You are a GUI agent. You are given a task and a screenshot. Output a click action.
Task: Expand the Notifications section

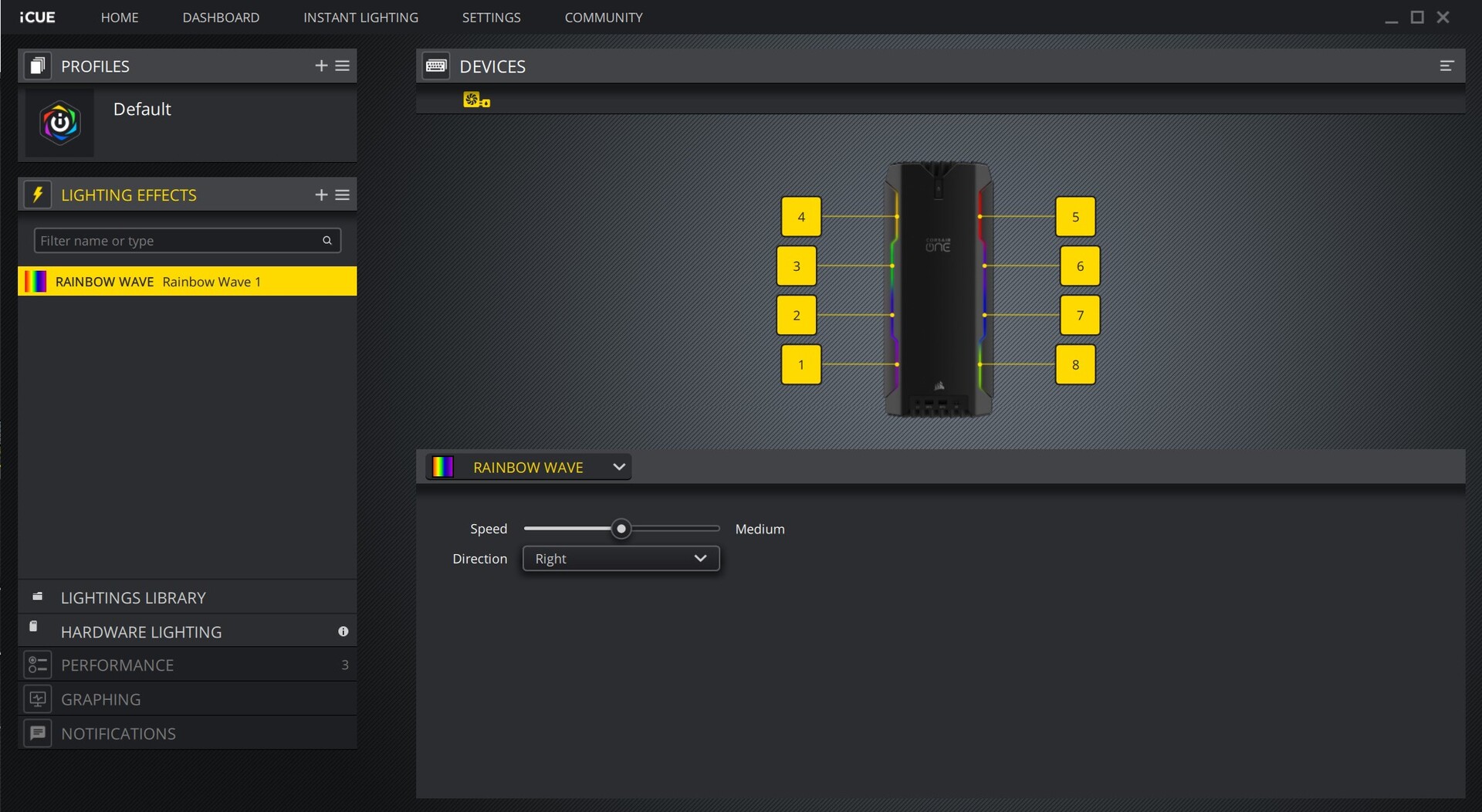pos(188,733)
